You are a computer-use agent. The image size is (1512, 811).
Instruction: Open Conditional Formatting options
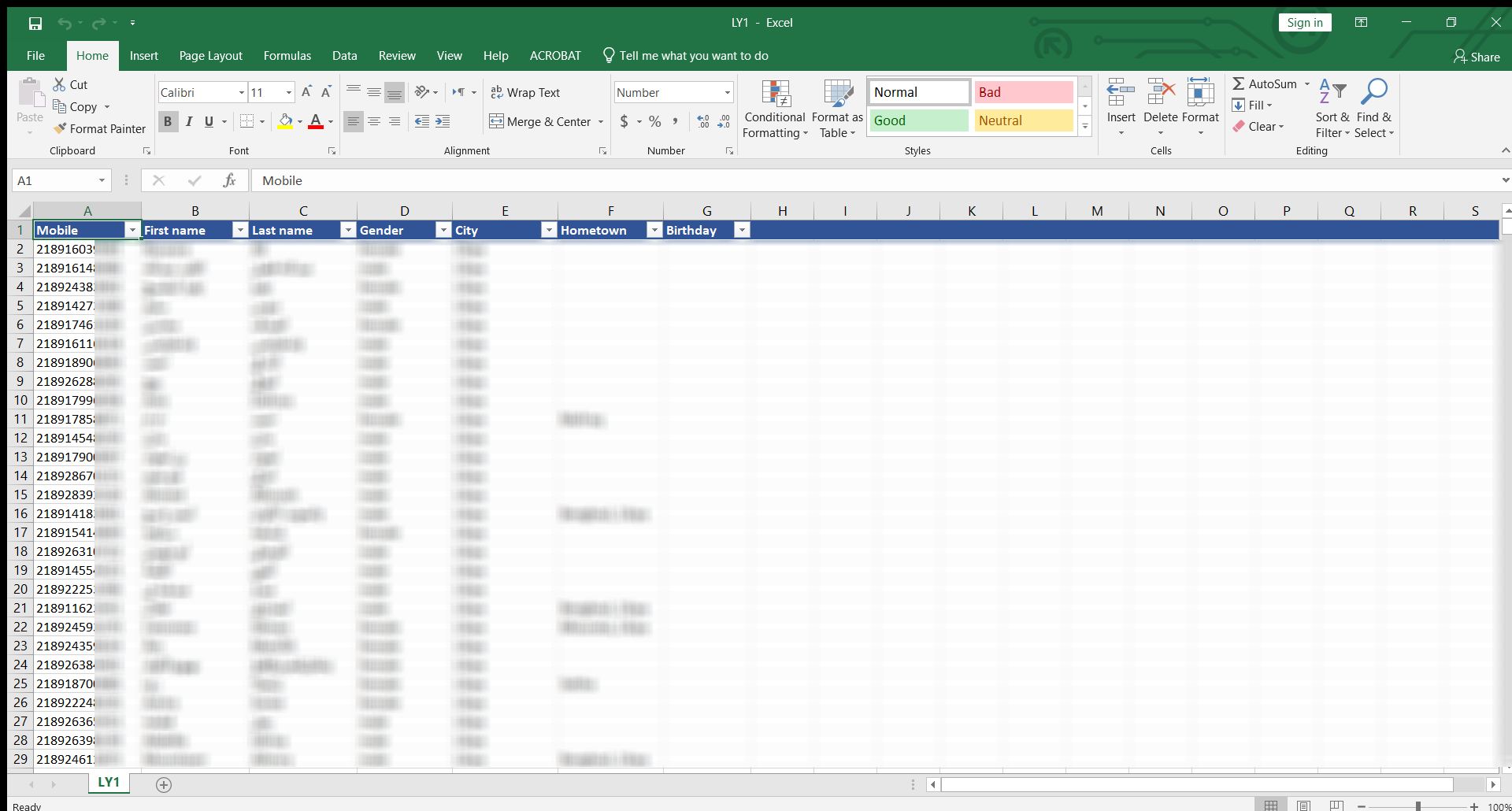point(775,109)
